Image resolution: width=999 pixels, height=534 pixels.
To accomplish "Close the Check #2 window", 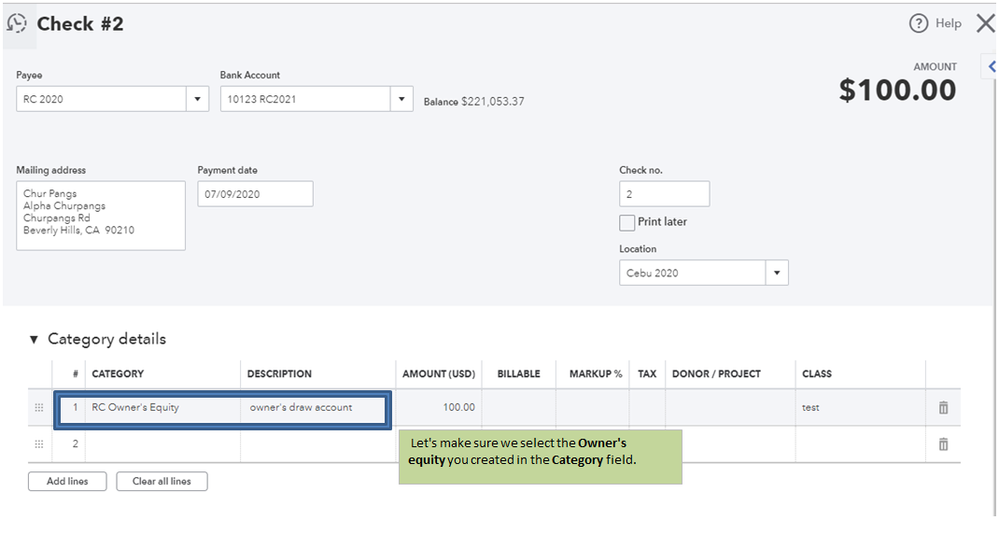I will pos(984,24).
